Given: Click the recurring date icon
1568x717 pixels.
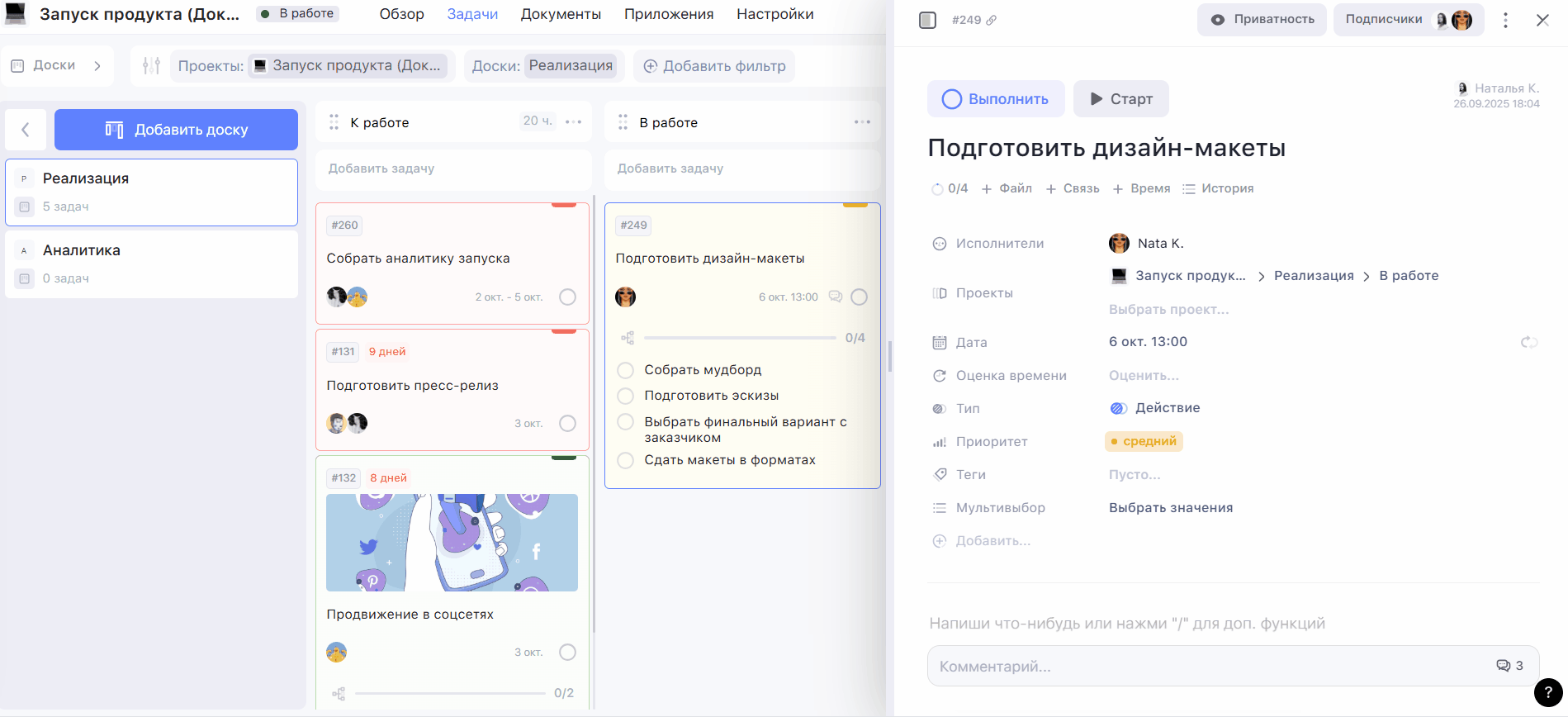Looking at the screenshot, I should click(x=1528, y=342).
